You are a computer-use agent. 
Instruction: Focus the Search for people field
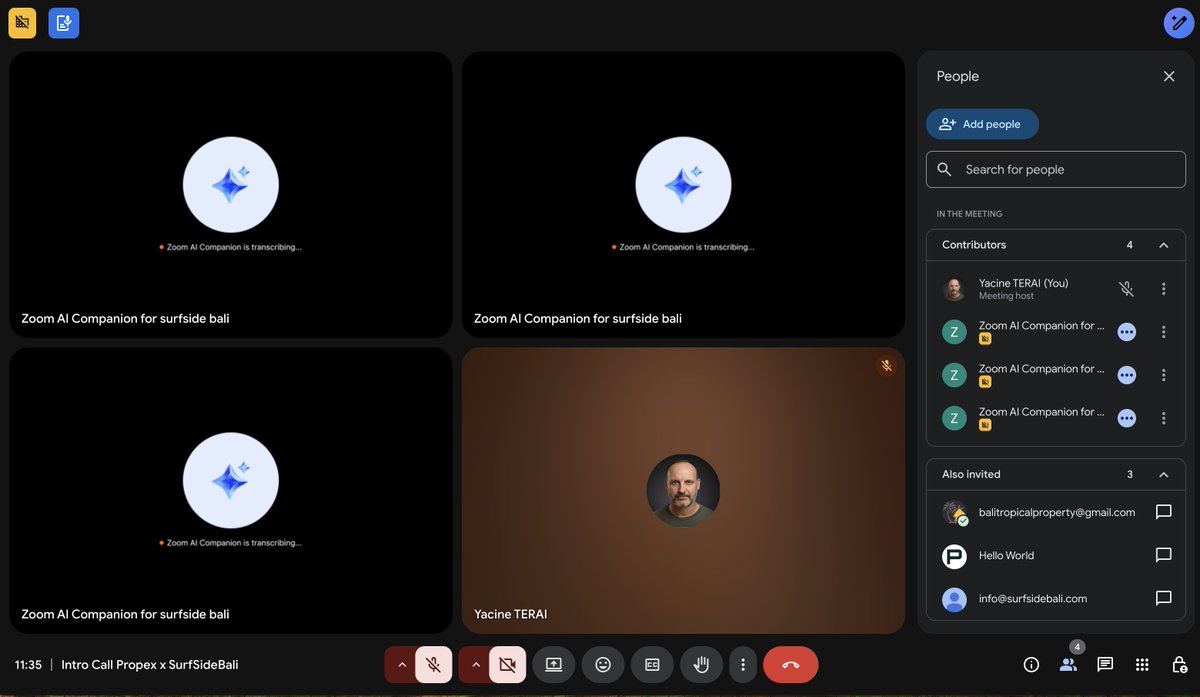(x=1056, y=169)
